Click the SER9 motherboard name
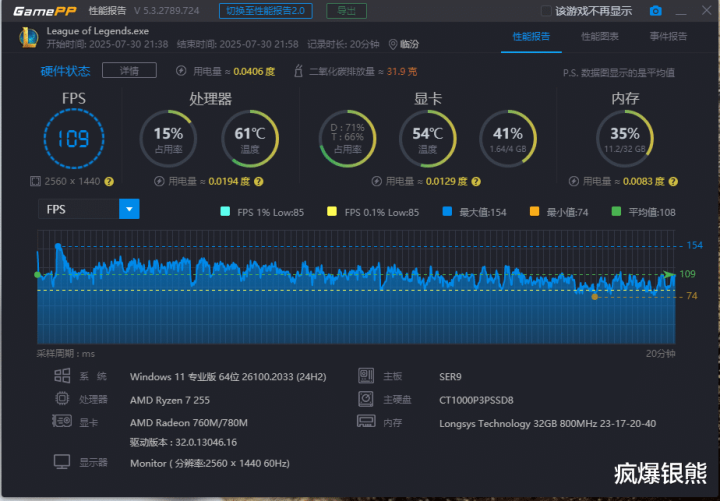 [x=450, y=377]
